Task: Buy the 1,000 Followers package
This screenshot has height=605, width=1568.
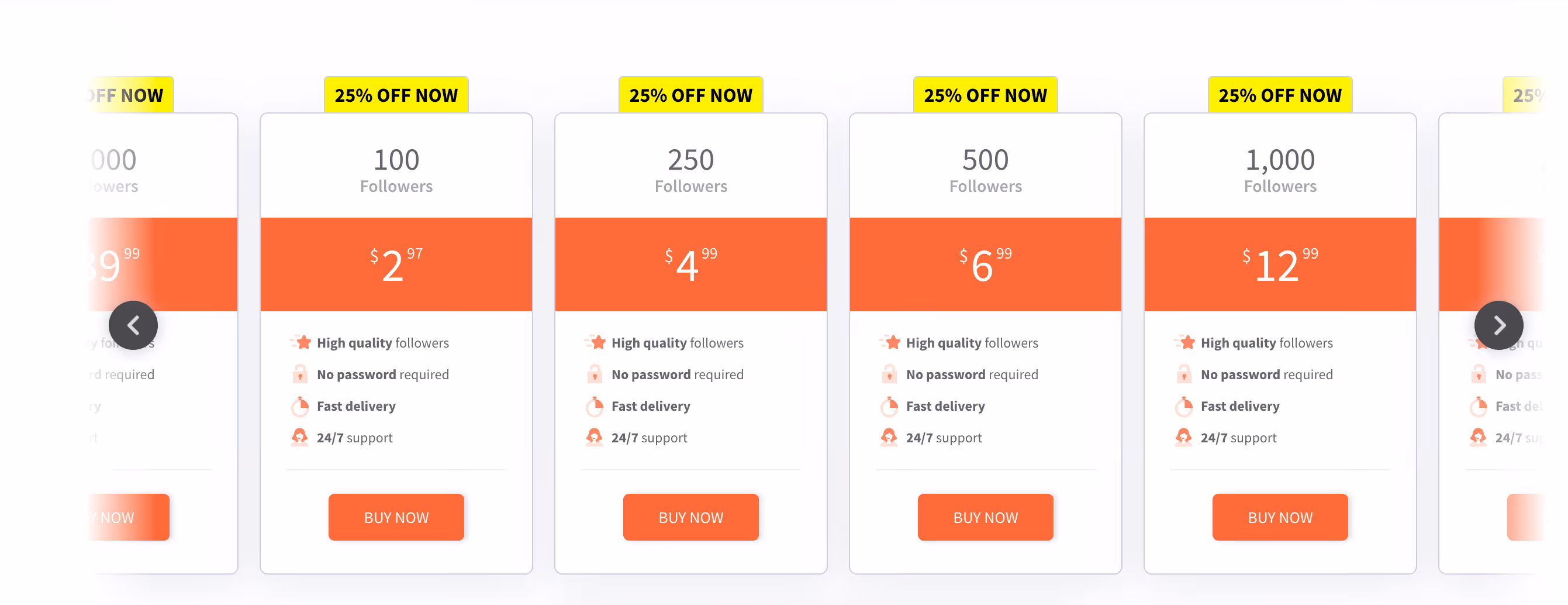Action: click(x=1280, y=517)
